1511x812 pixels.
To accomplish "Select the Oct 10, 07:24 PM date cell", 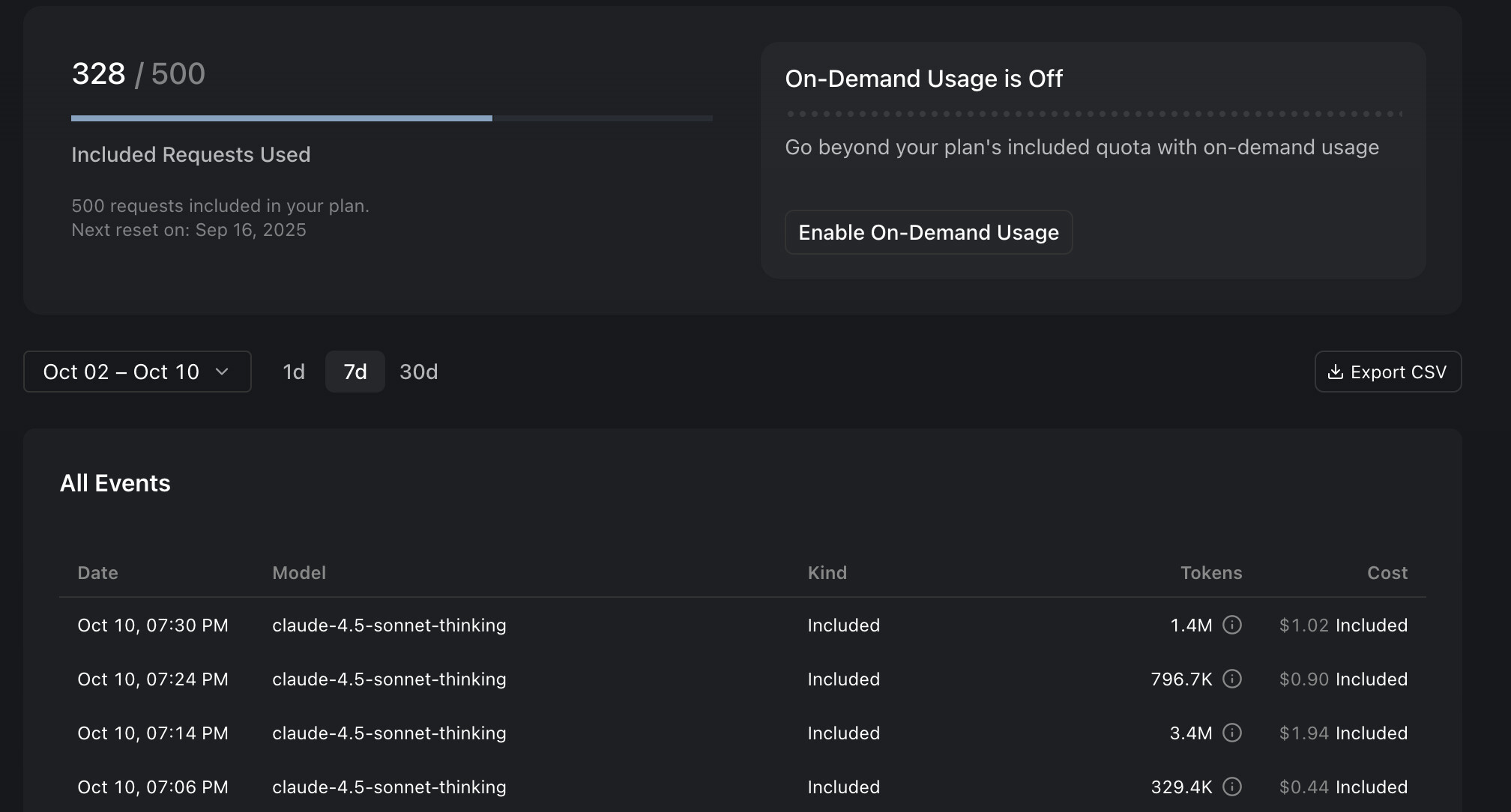I will (x=153, y=679).
